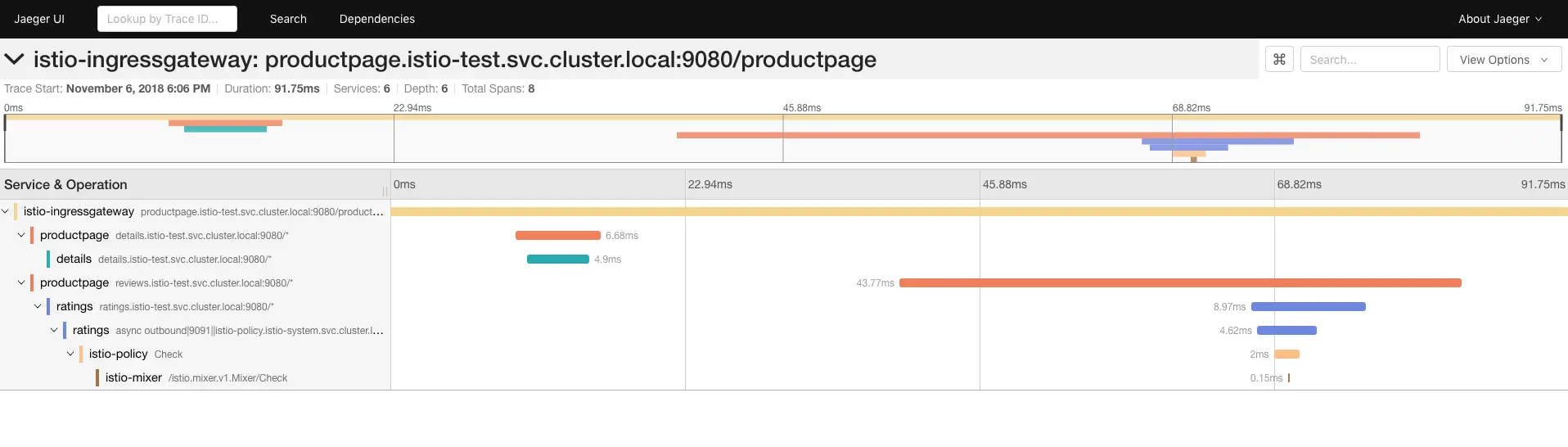Click the 45.88ms timeline header tick label
Screen dimensions: 1568x447
1005,184
